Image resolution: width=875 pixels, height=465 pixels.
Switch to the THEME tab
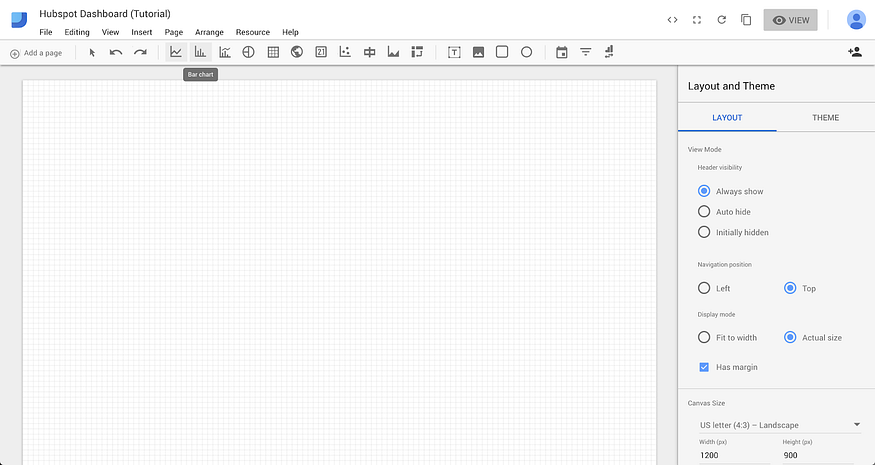click(825, 118)
